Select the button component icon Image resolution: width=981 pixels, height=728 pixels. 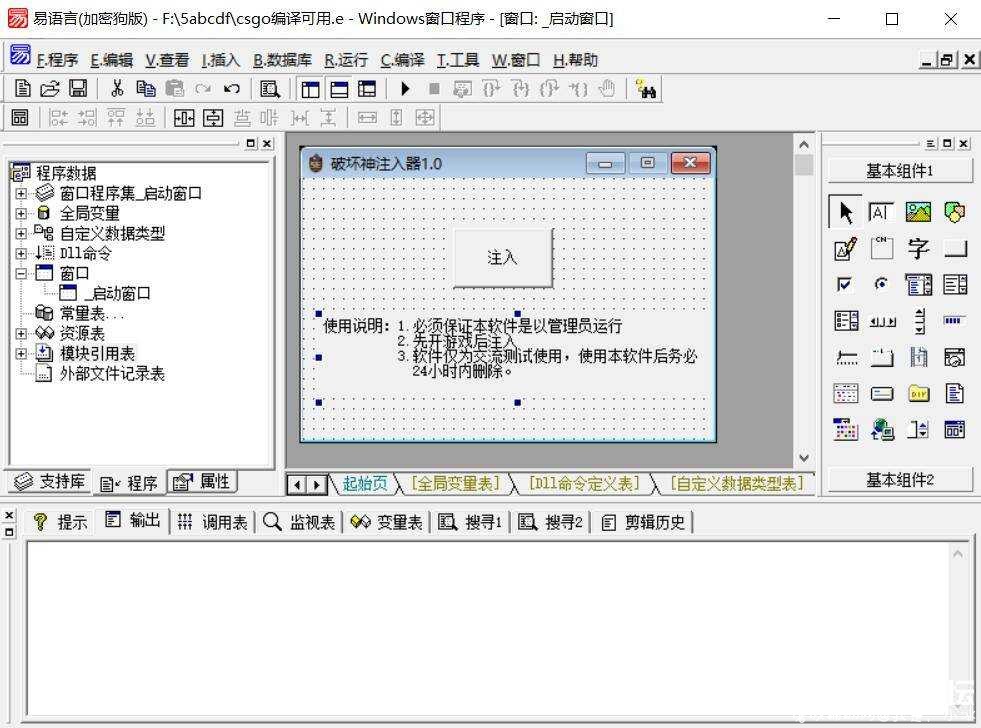click(x=955, y=249)
